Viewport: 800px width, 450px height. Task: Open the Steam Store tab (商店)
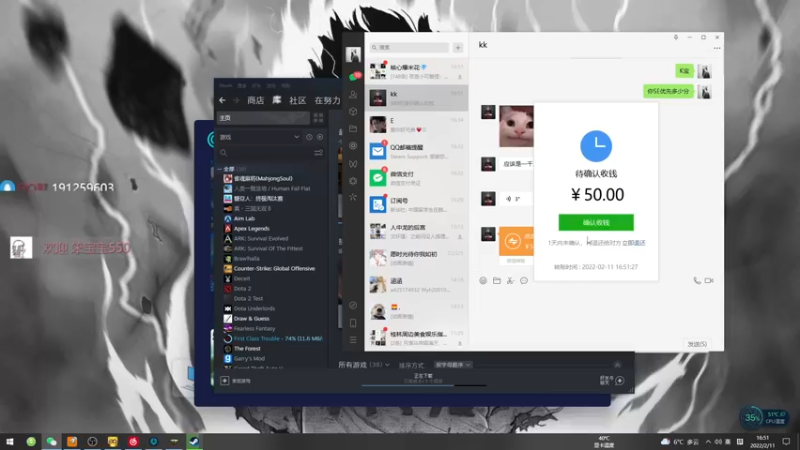coord(256,101)
